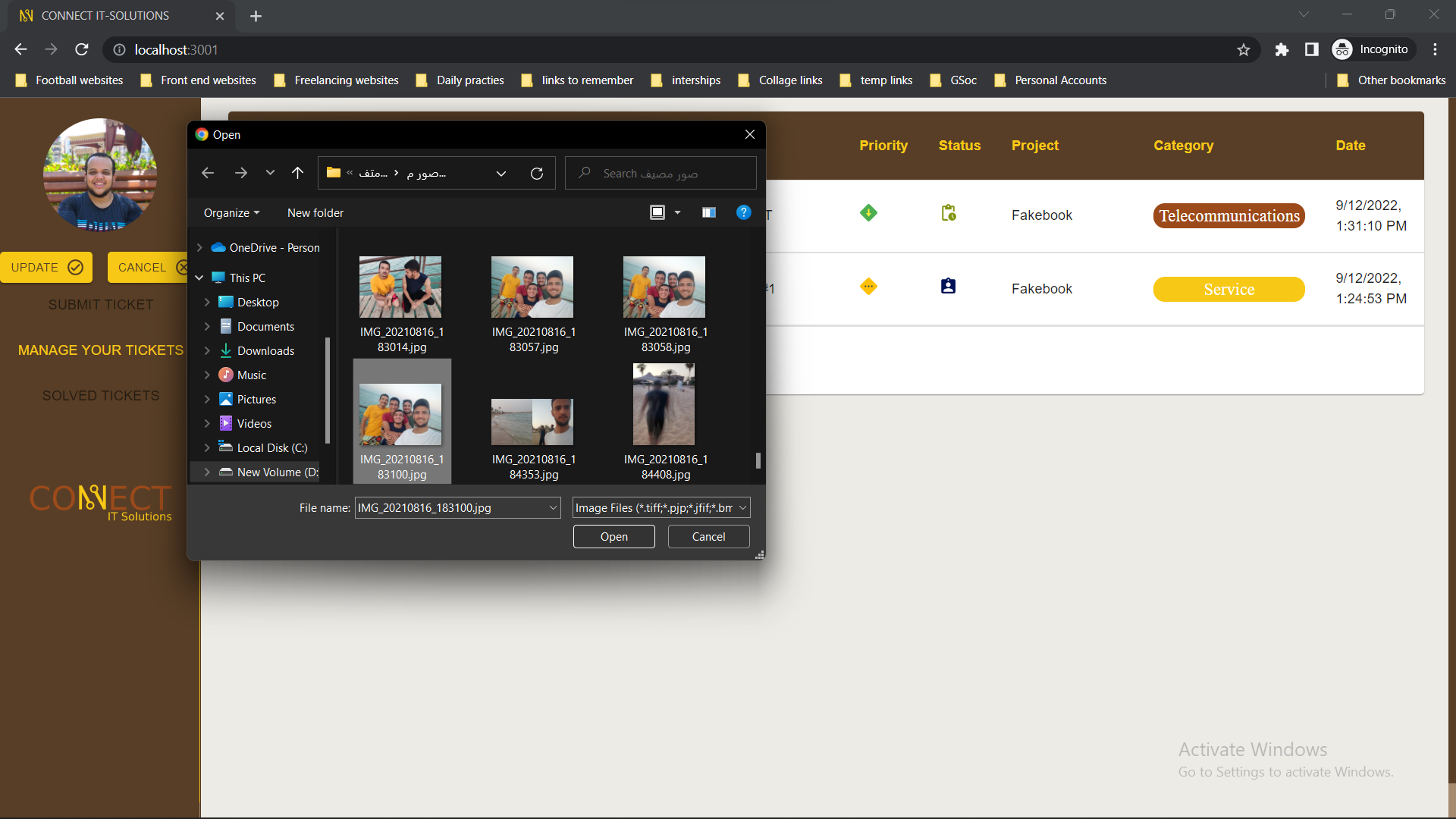This screenshot has width=1456, height=819.
Task: Click the Category column header
Action: [x=1184, y=146]
